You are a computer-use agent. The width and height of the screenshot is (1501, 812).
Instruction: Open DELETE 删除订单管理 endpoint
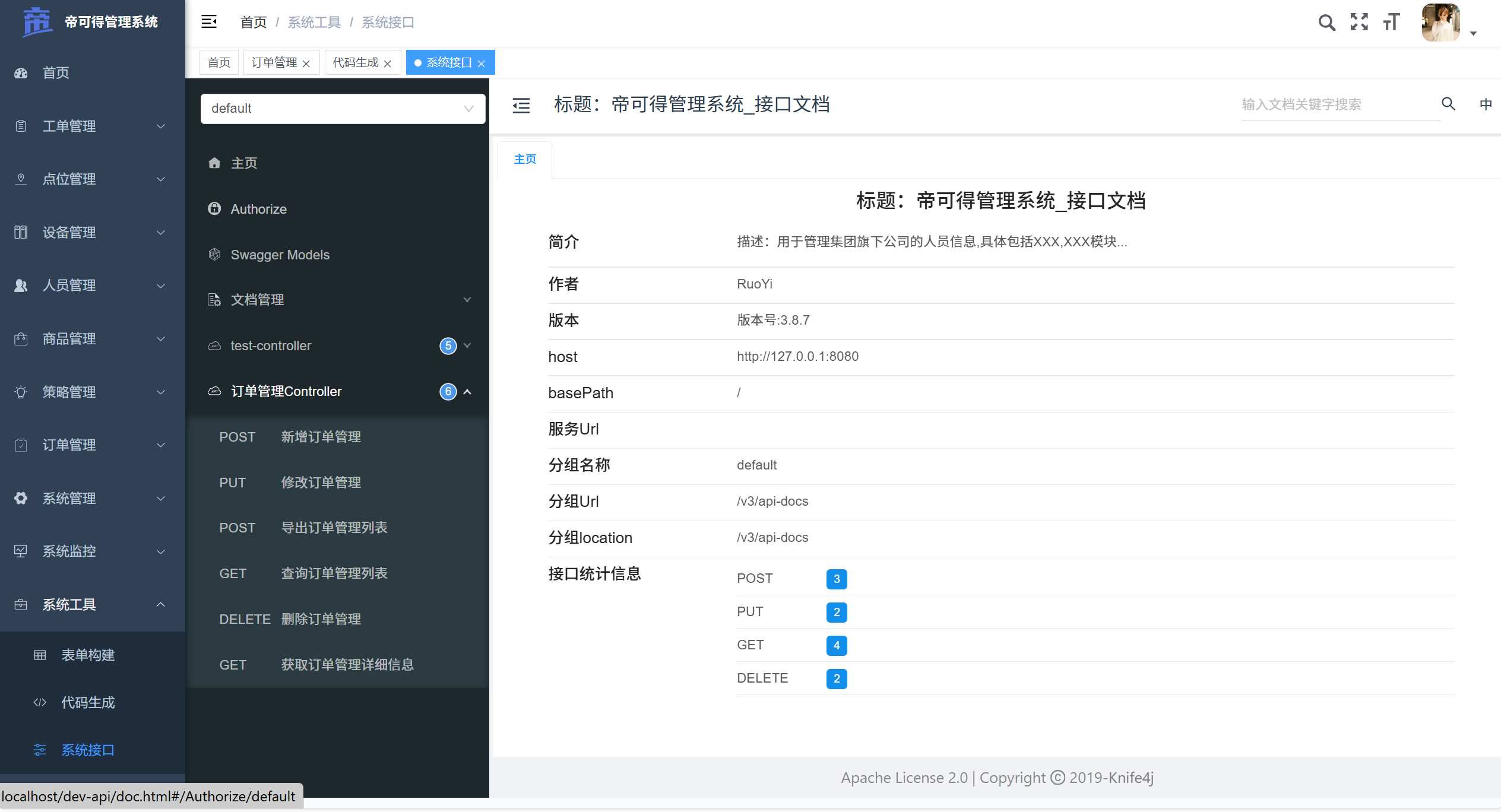pyautogui.click(x=337, y=620)
